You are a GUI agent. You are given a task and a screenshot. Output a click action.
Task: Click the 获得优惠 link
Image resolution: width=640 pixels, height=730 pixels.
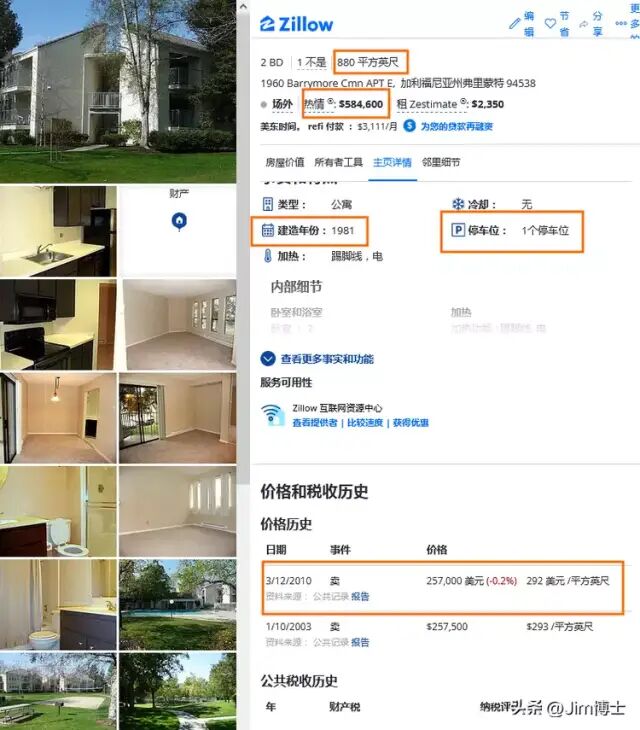pyautogui.click(x=411, y=423)
